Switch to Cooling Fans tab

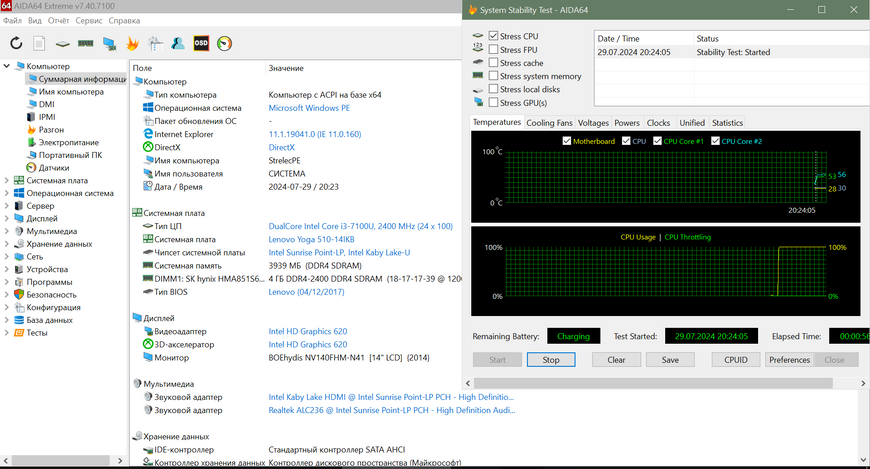pyautogui.click(x=549, y=123)
